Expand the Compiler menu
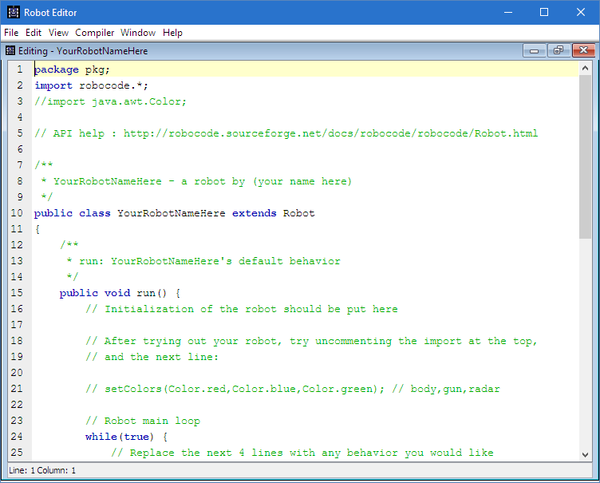This screenshot has height=483, width=600. pos(95,32)
